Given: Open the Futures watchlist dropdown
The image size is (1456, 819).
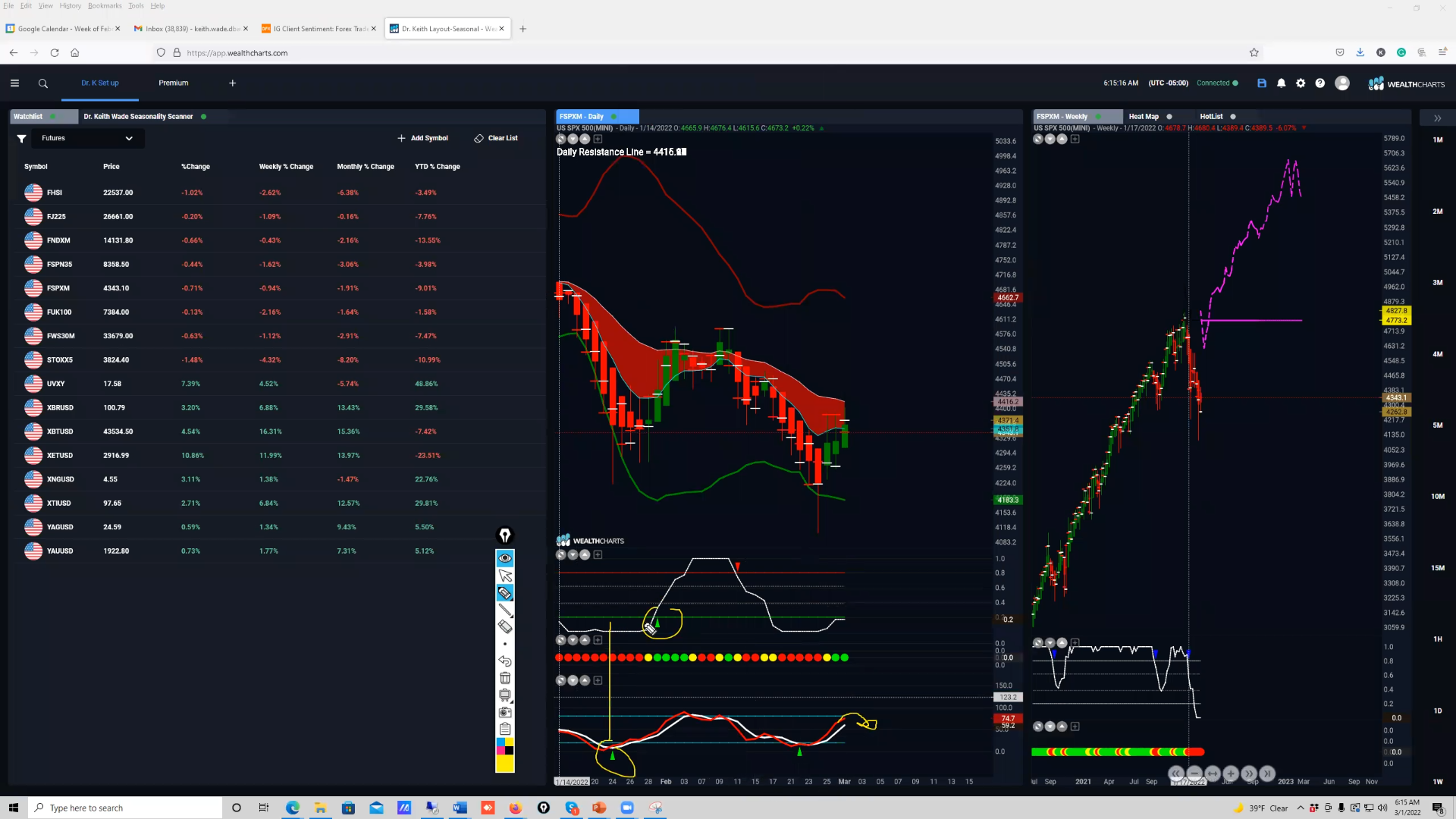Looking at the screenshot, I should point(87,139).
